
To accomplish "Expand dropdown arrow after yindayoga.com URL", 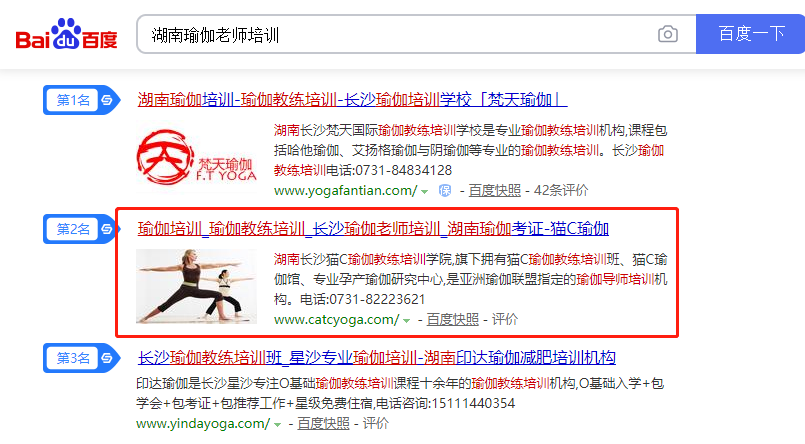I will (277, 425).
